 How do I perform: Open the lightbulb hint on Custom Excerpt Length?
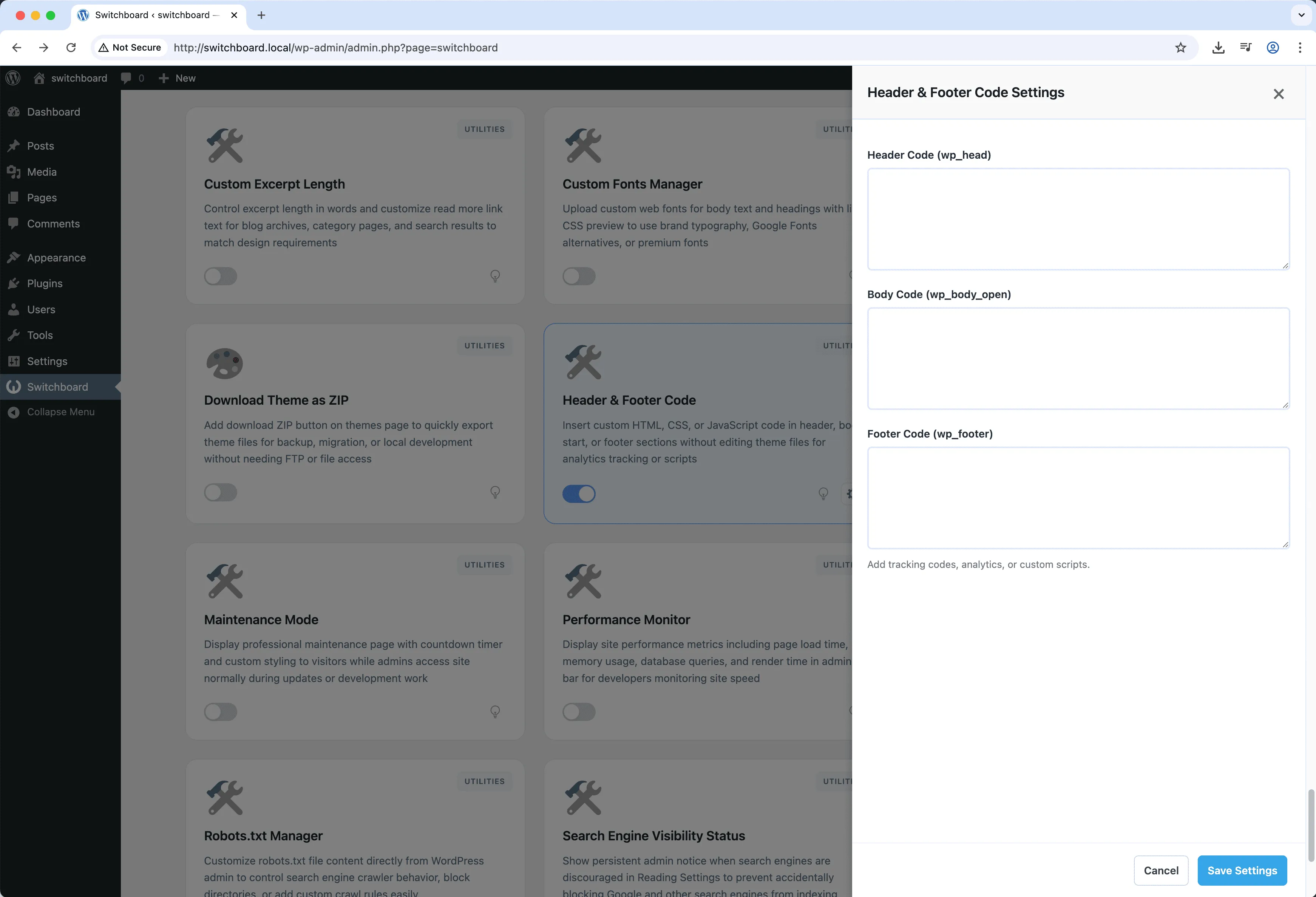coord(495,276)
